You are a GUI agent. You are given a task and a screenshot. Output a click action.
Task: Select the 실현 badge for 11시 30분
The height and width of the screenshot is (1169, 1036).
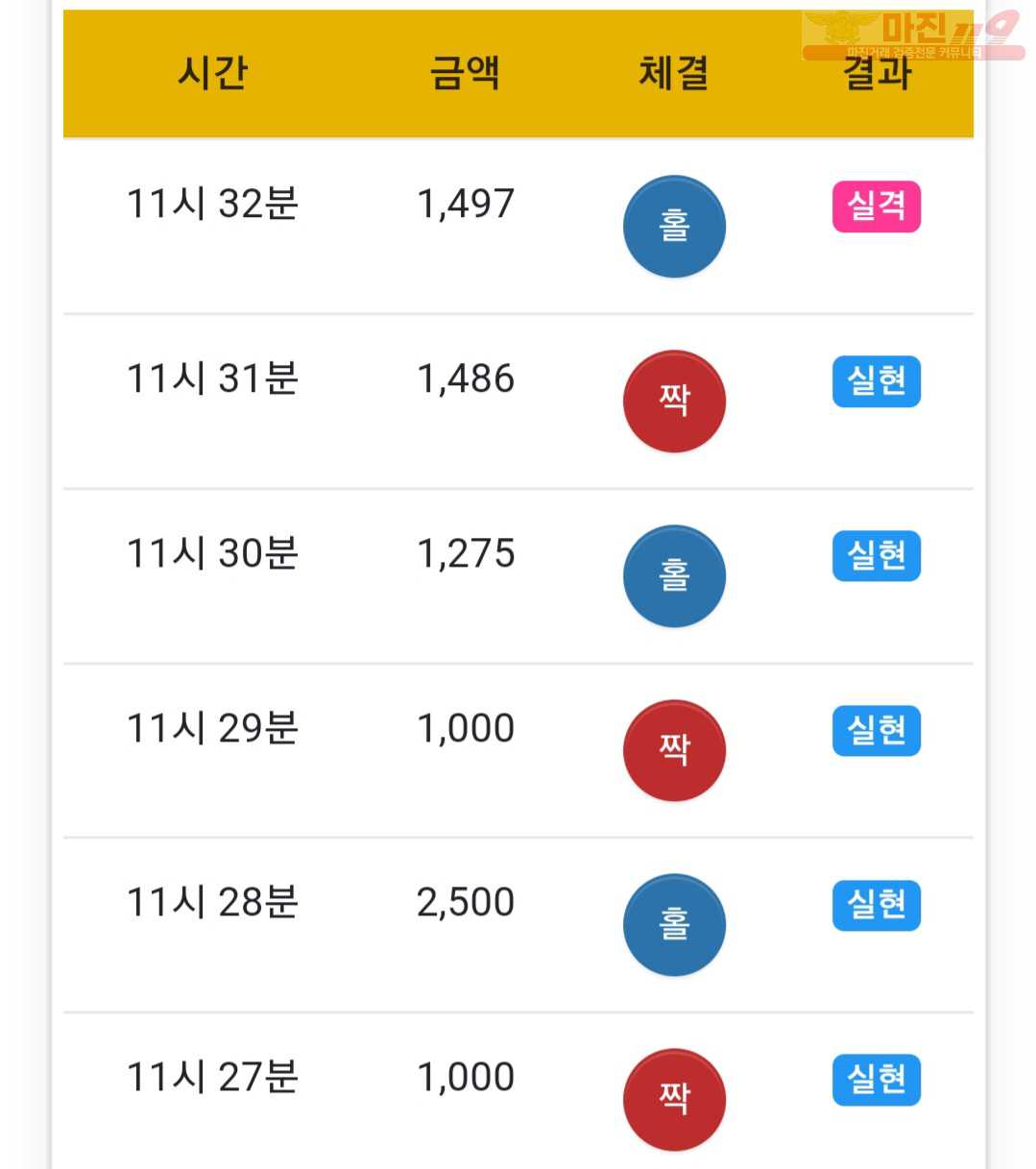pyautogui.click(x=877, y=555)
